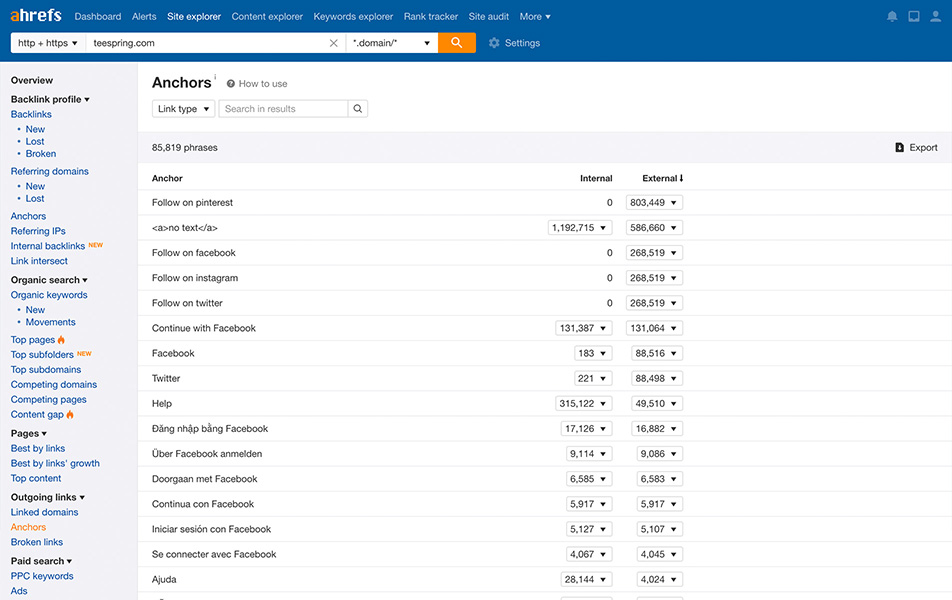This screenshot has height=600, width=952.
Task: Open the Overview page in sidebar
Action: 32,80
